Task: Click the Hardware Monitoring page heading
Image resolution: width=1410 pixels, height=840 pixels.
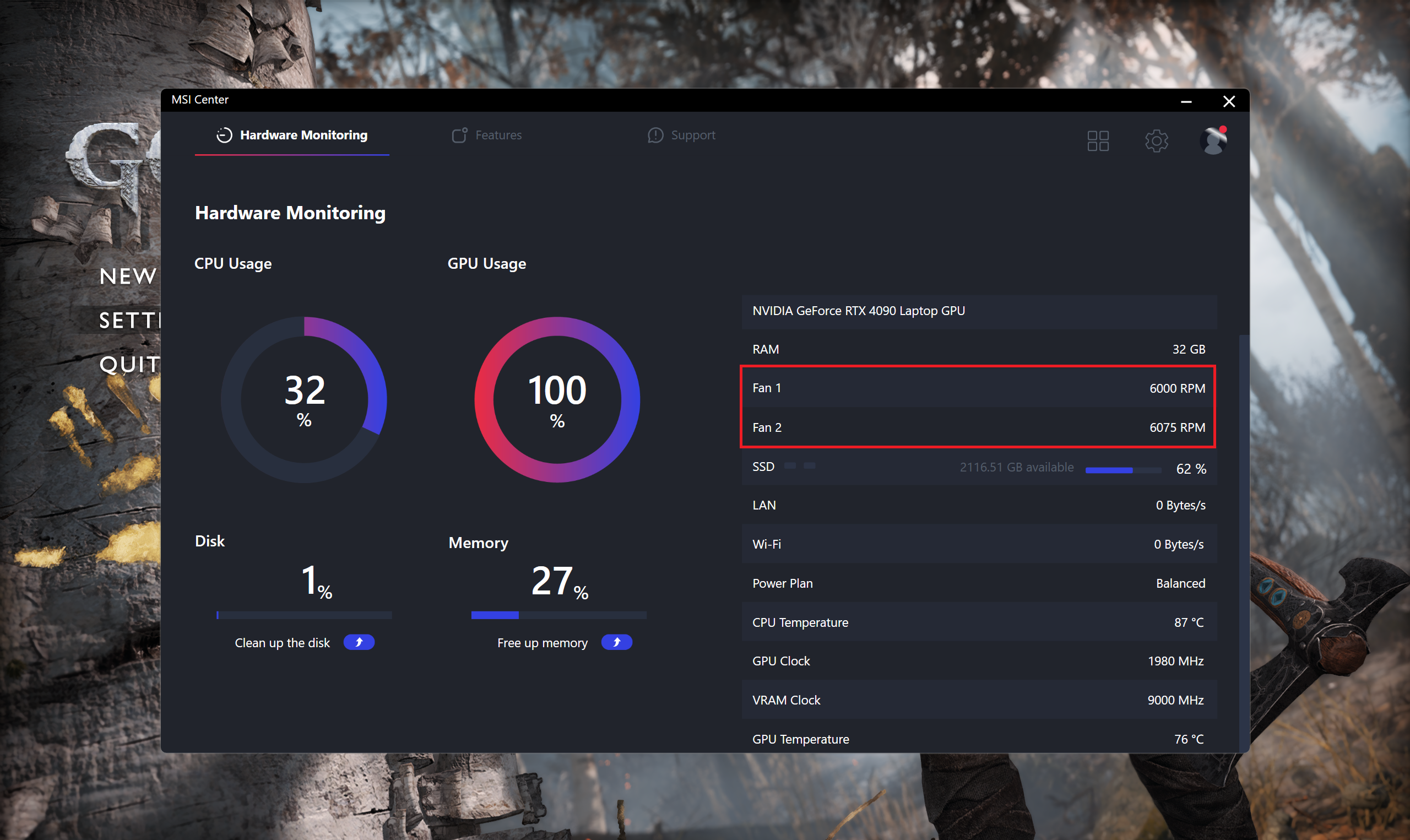Action: click(x=290, y=213)
